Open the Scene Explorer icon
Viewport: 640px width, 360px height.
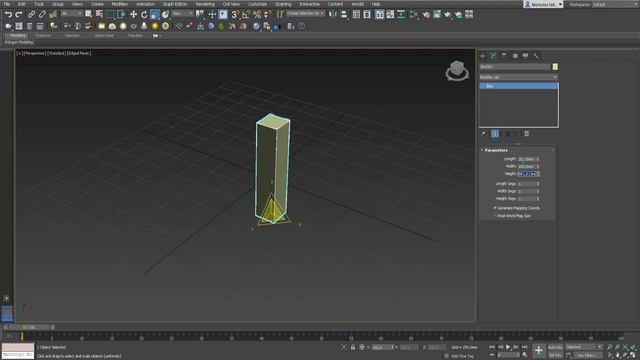[x=356, y=14]
